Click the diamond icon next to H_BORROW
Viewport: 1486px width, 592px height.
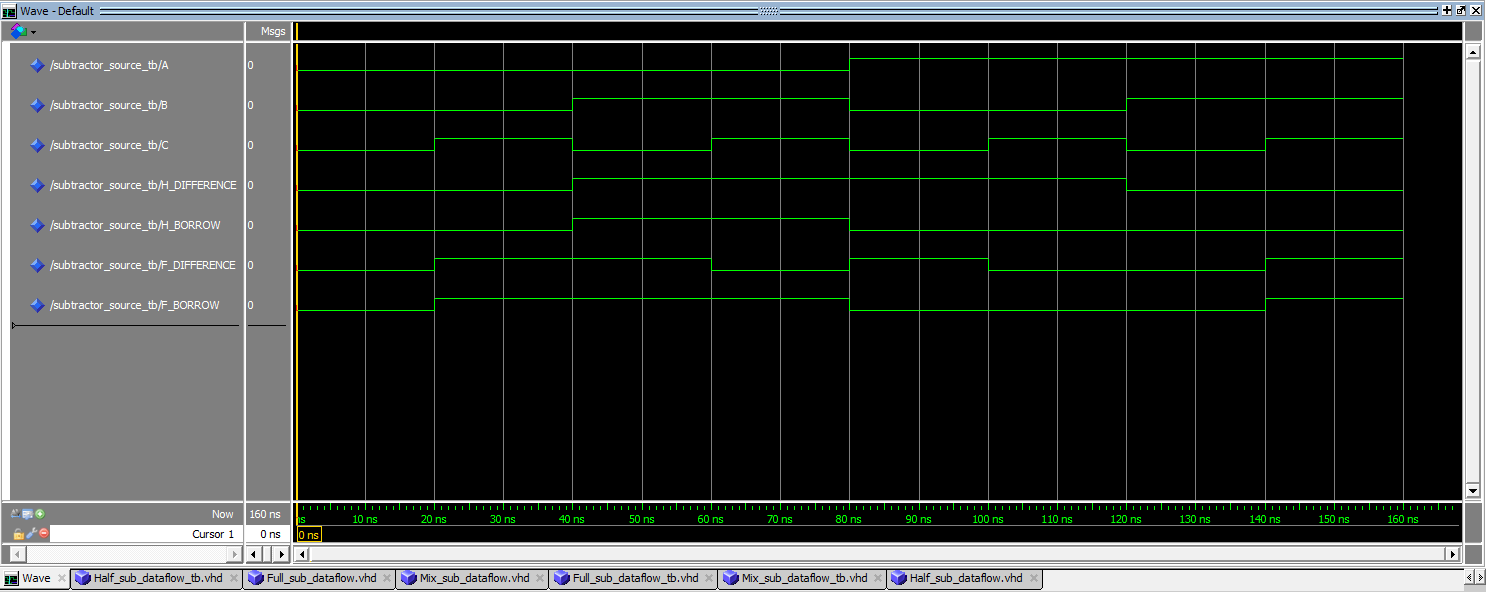point(38,225)
